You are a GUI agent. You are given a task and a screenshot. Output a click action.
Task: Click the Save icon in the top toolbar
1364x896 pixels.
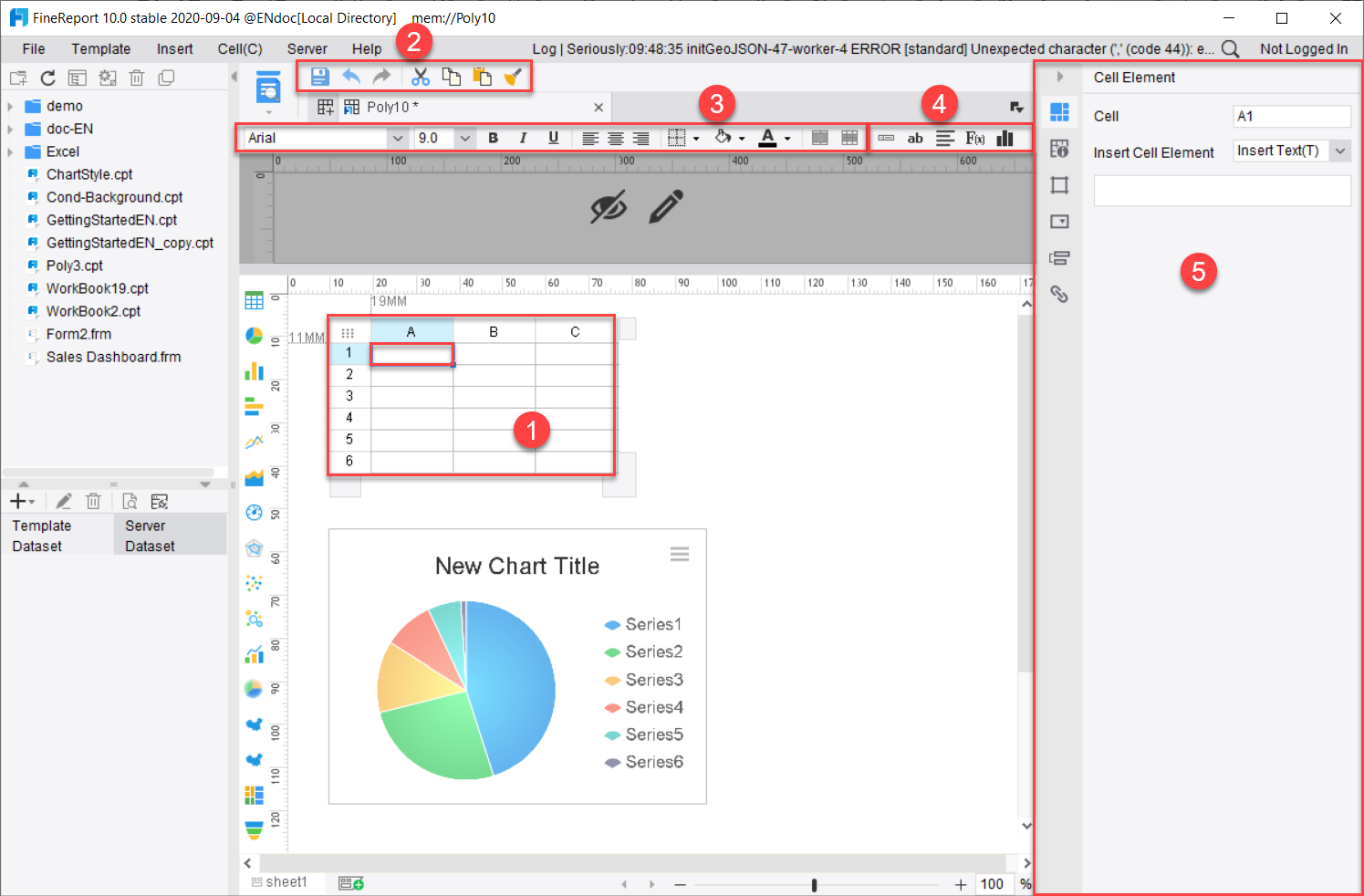click(319, 77)
